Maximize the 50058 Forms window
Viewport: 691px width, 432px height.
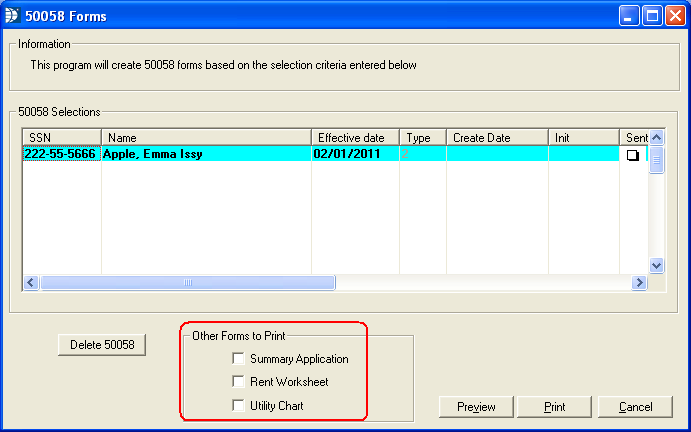tap(652, 16)
